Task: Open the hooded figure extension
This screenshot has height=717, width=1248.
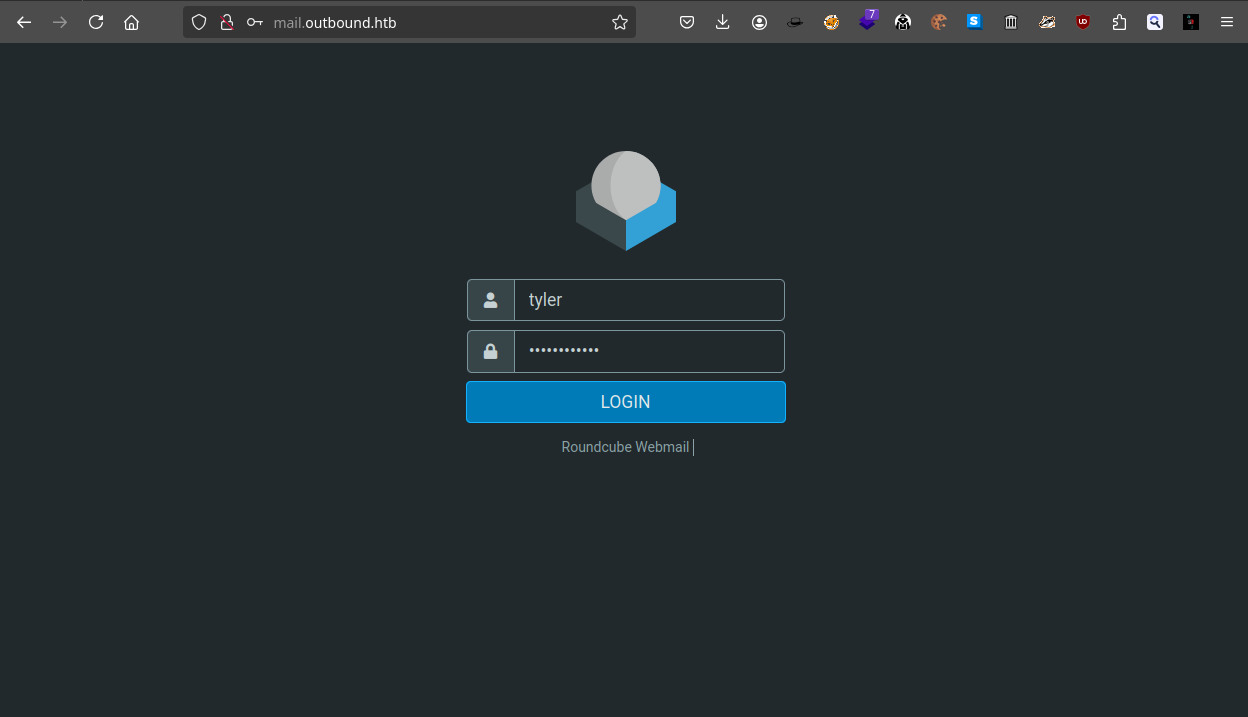Action: 903,22
